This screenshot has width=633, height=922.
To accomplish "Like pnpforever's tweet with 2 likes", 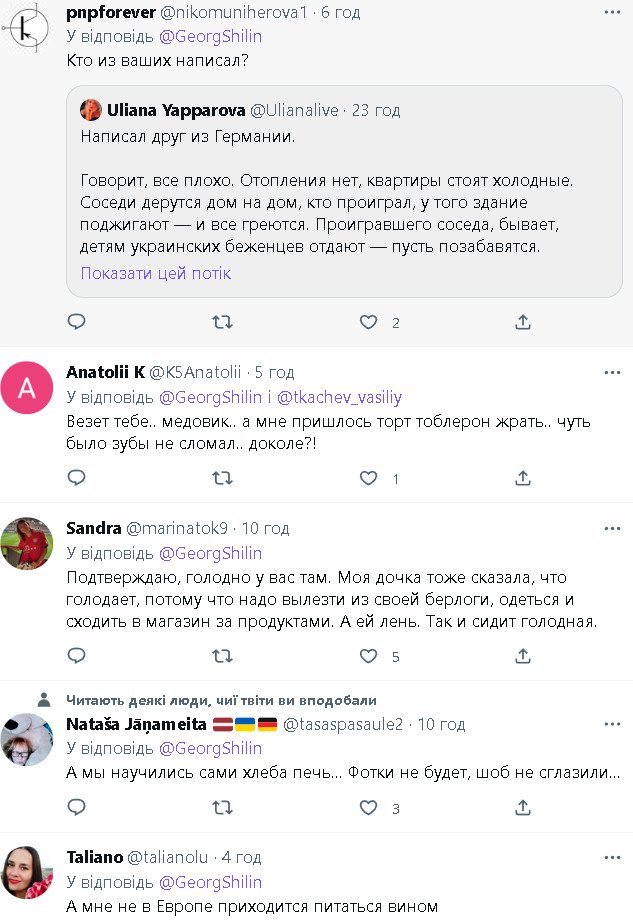I will tap(369, 322).
